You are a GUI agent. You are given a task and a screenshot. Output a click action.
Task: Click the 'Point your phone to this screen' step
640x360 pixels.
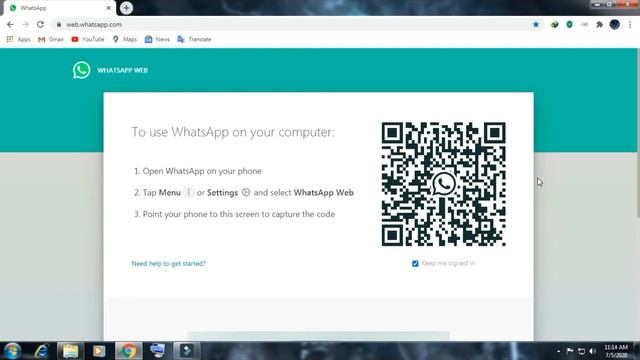239,214
